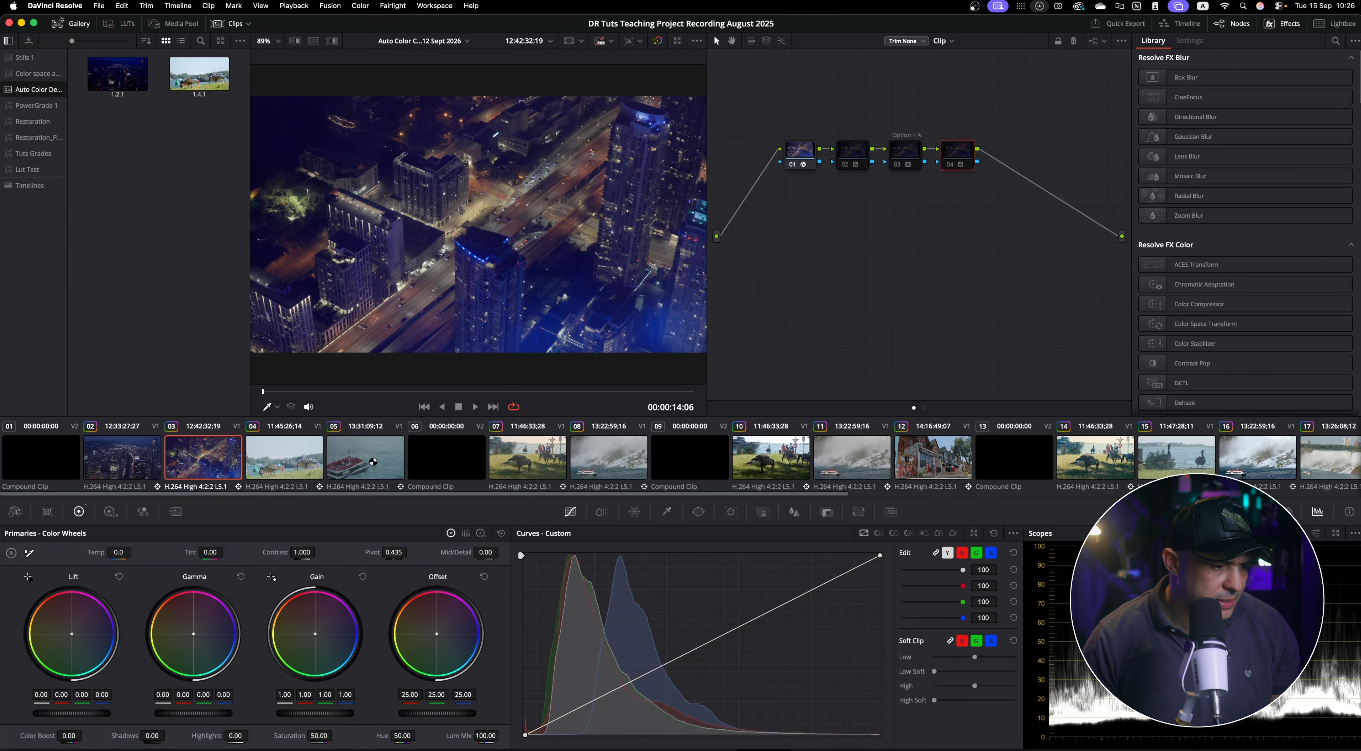Image resolution: width=1361 pixels, height=751 pixels.
Task: Open Clips dropdown in top toolbar
Action: pos(232,23)
